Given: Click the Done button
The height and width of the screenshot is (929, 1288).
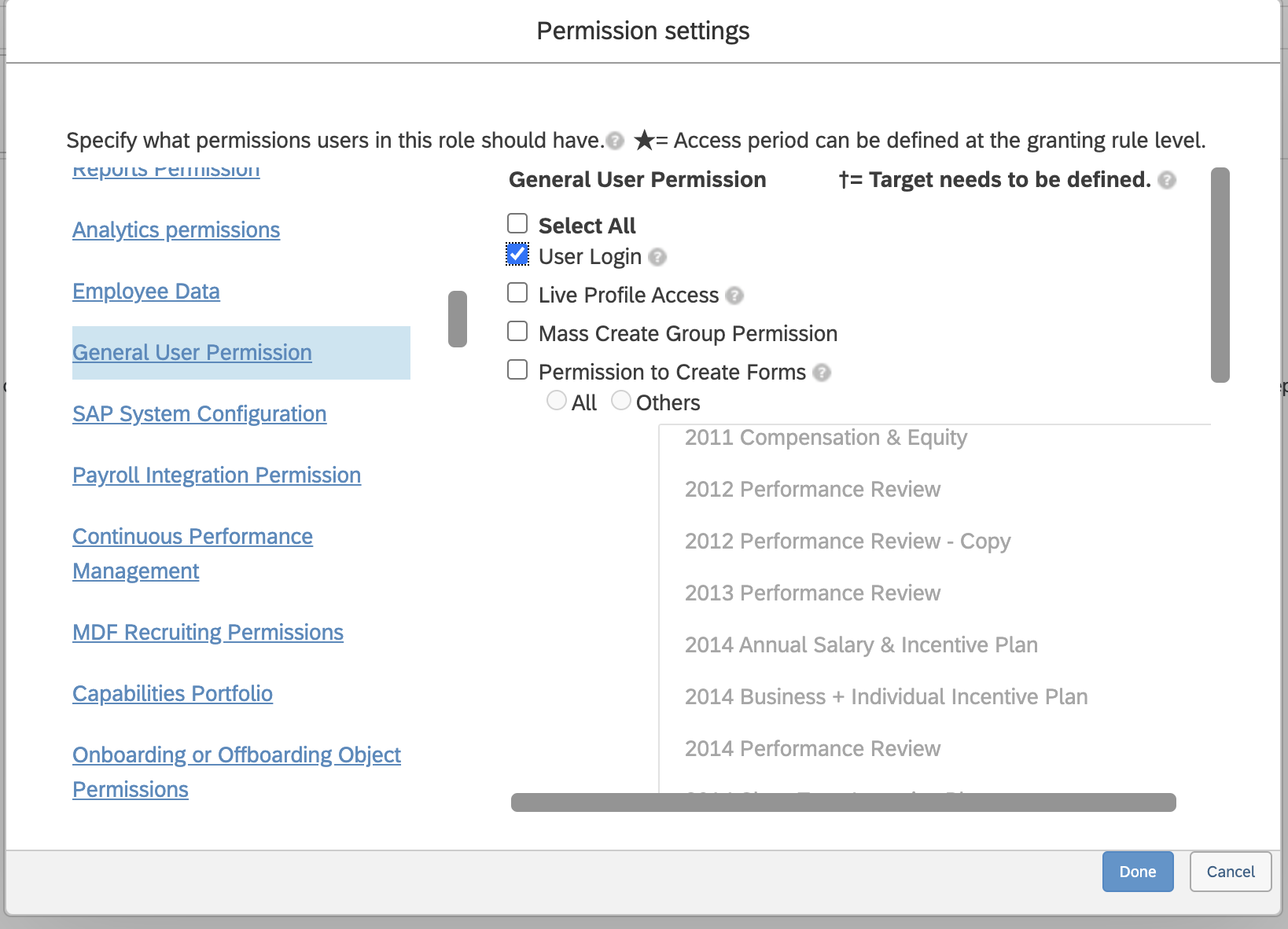Looking at the screenshot, I should tap(1137, 872).
